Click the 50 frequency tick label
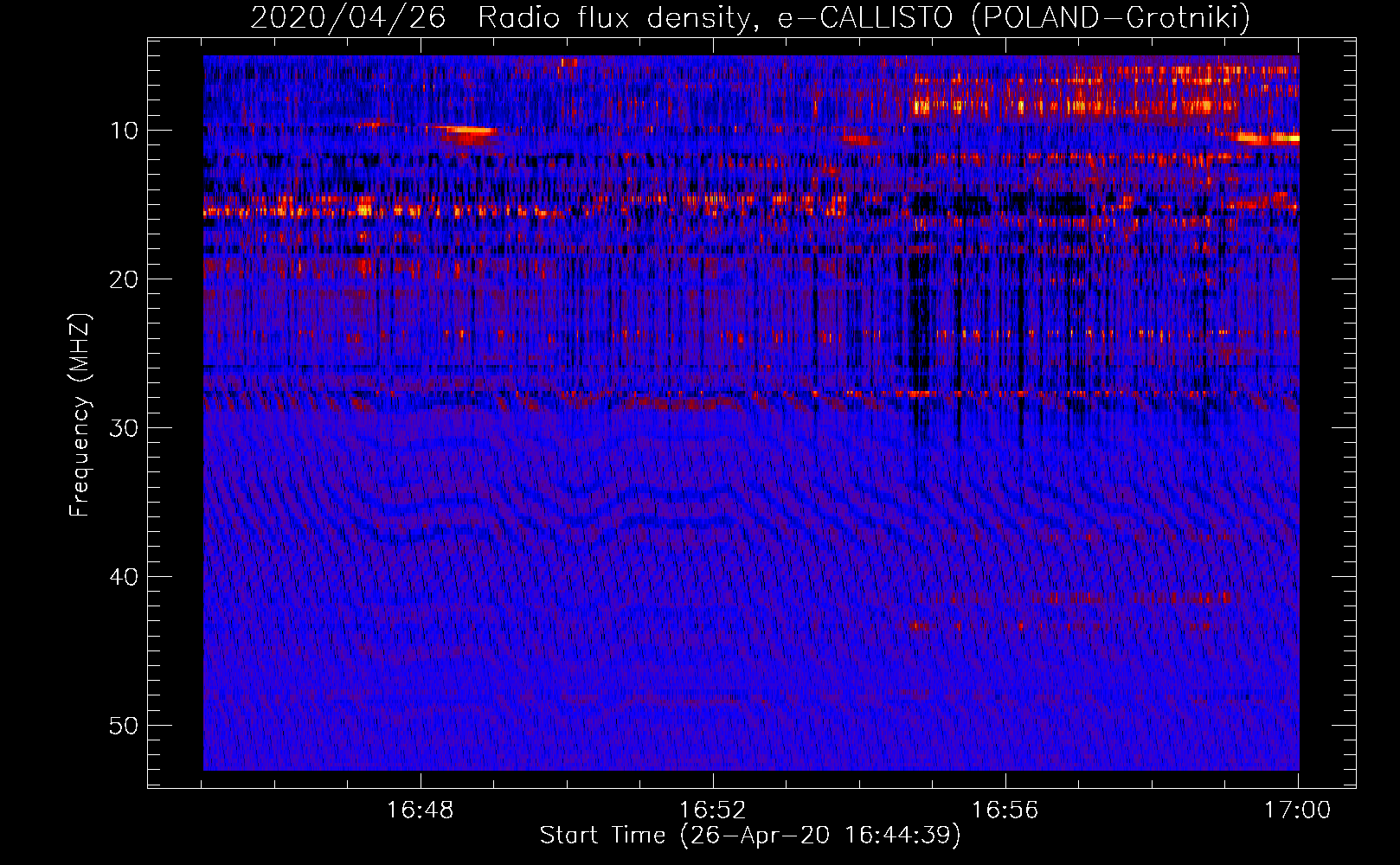This screenshot has width=1400, height=865. [x=124, y=726]
